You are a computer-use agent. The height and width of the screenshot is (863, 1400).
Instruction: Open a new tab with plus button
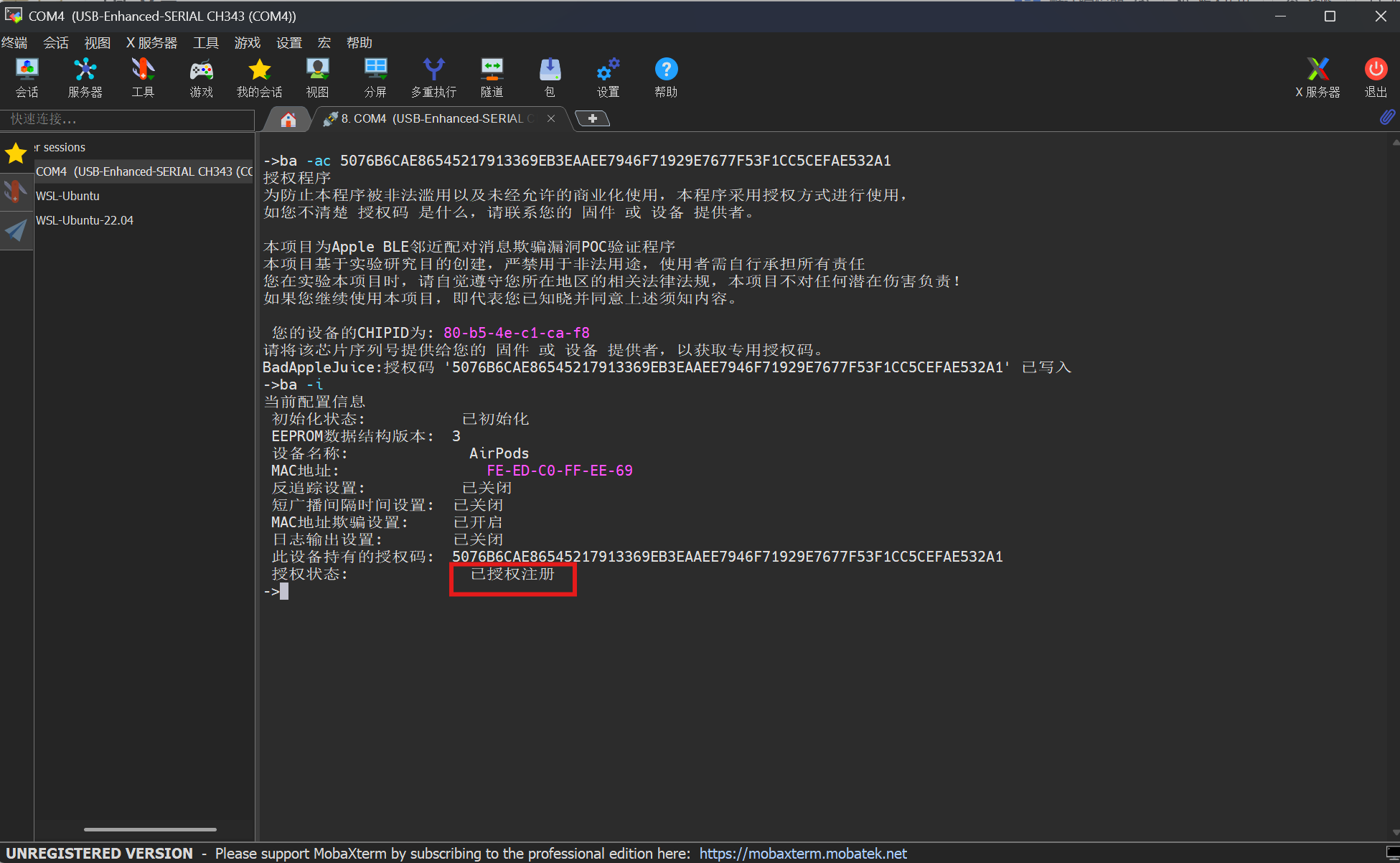point(593,119)
